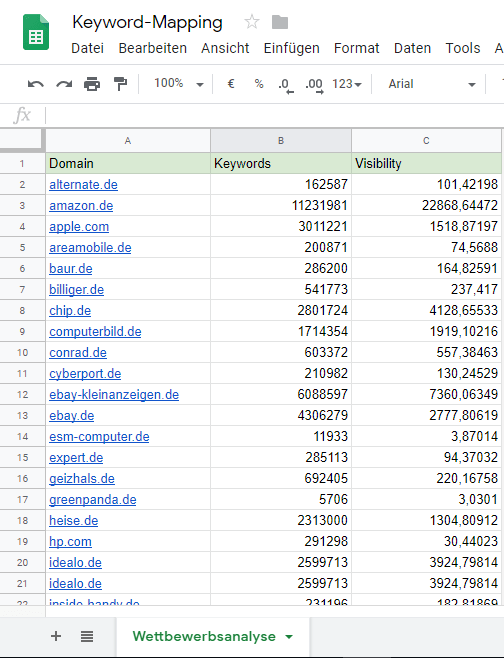
Task: Format as currency with euro icon
Action: point(230,84)
